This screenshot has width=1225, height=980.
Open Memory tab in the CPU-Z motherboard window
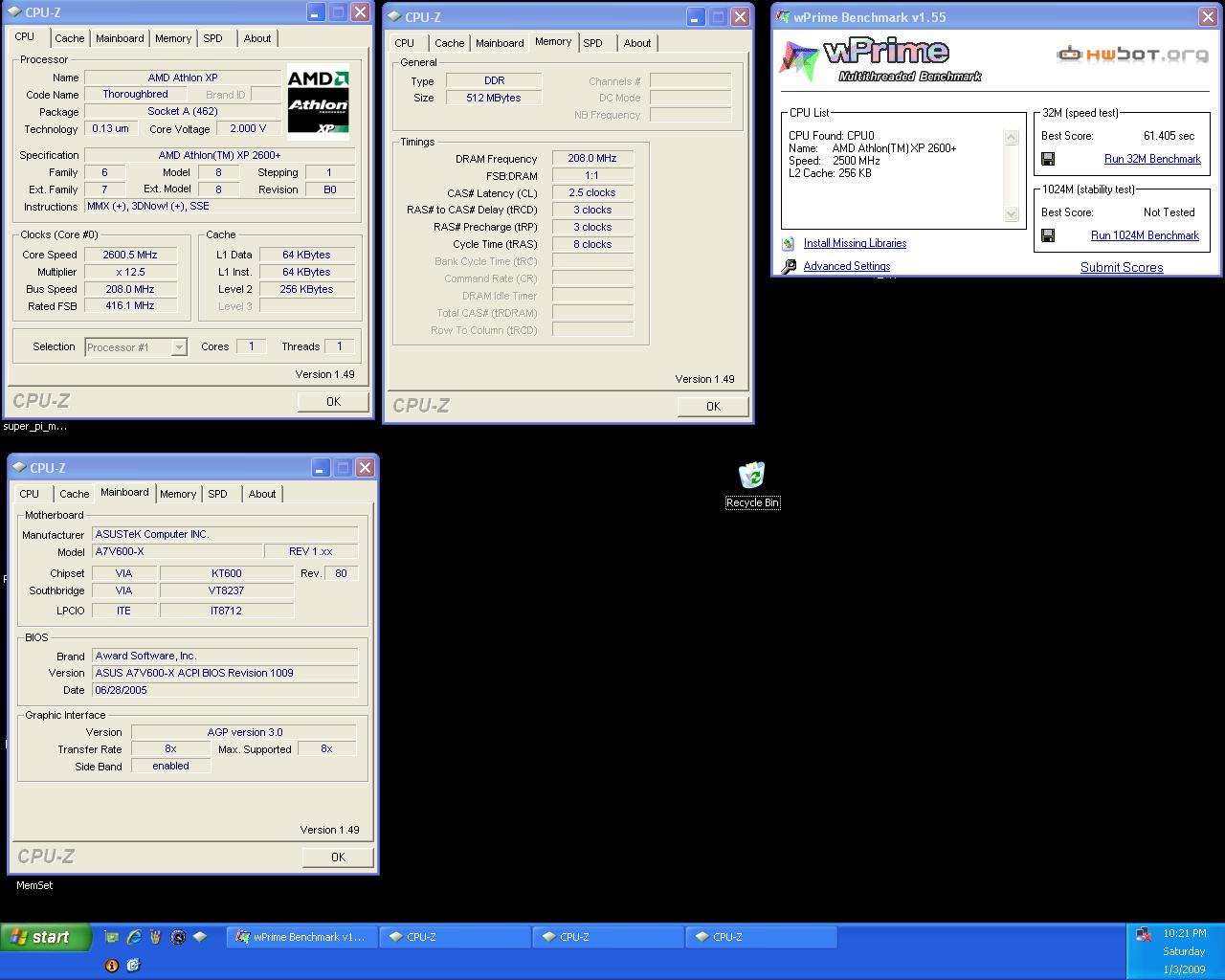(178, 494)
